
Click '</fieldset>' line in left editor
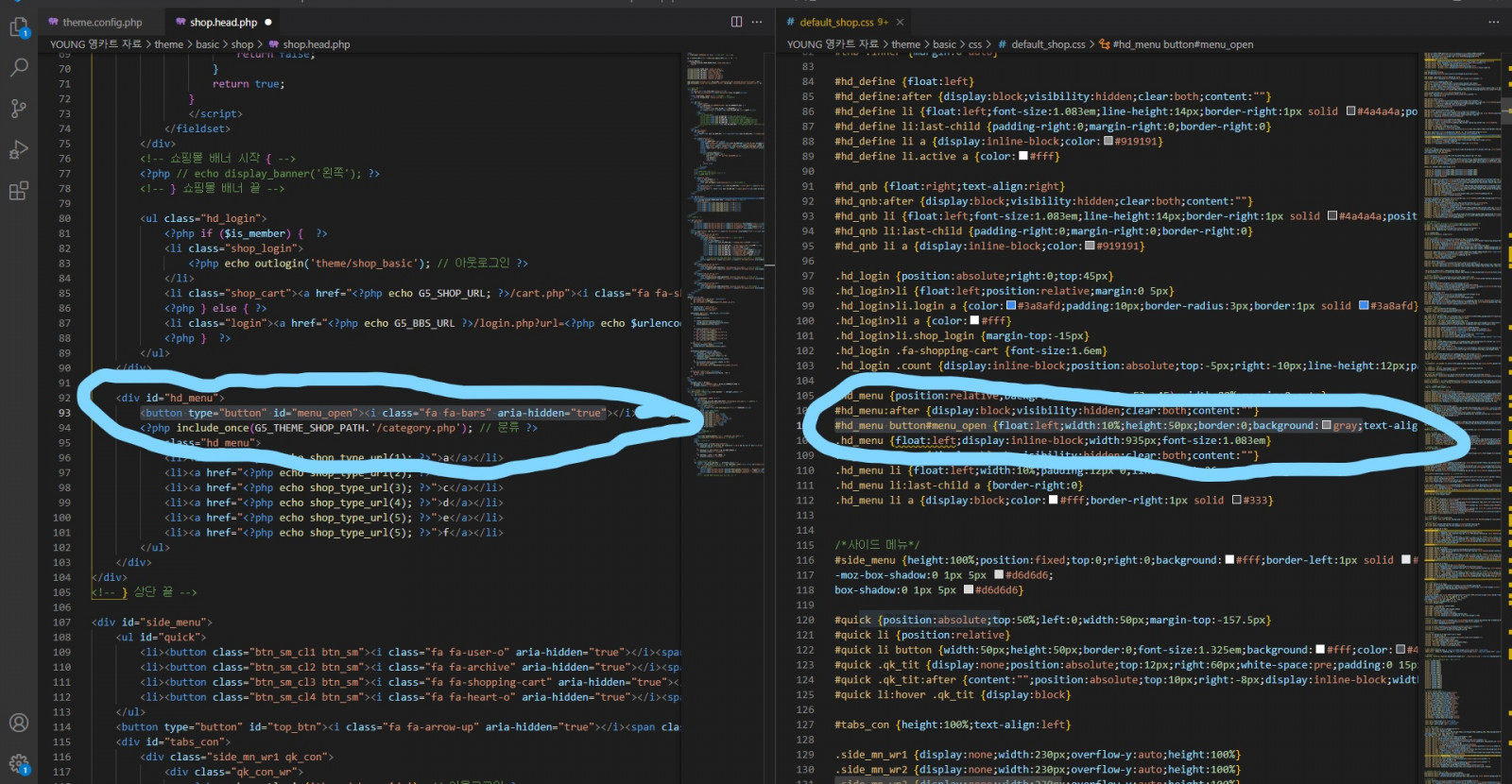(x=198, y=128)
